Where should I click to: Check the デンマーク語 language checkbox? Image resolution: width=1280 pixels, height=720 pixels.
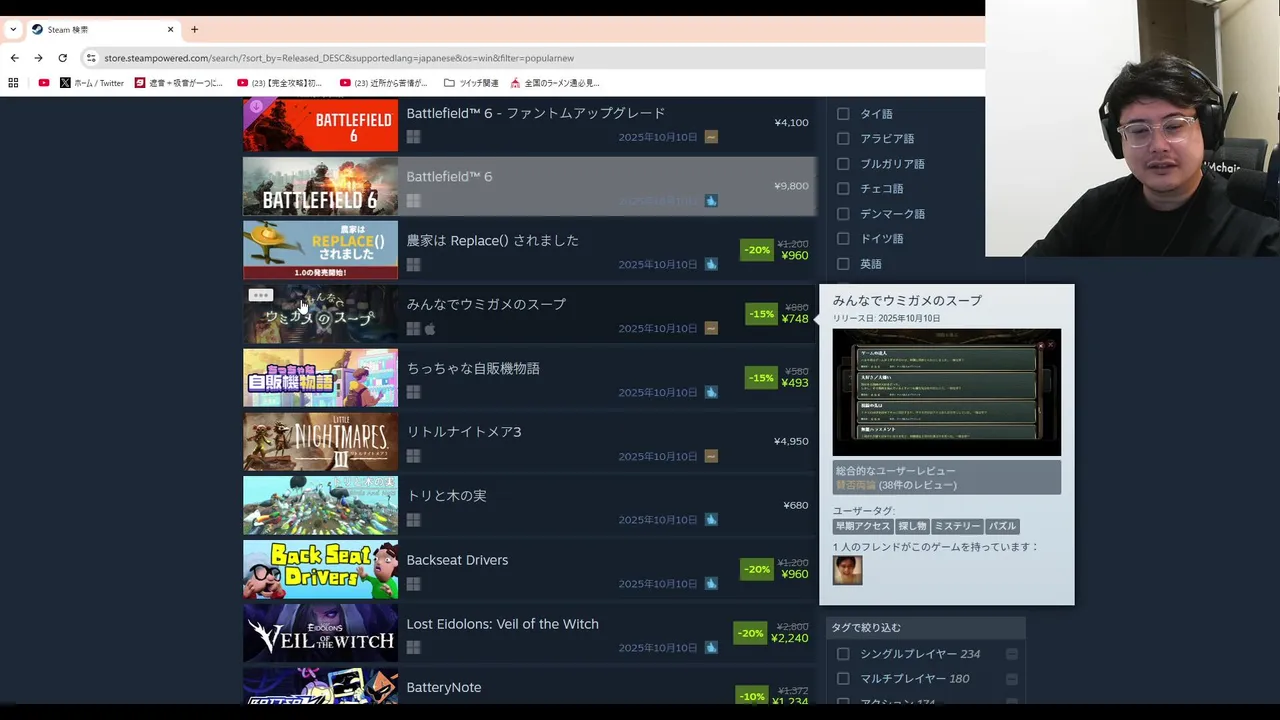[x=843, y=214]
